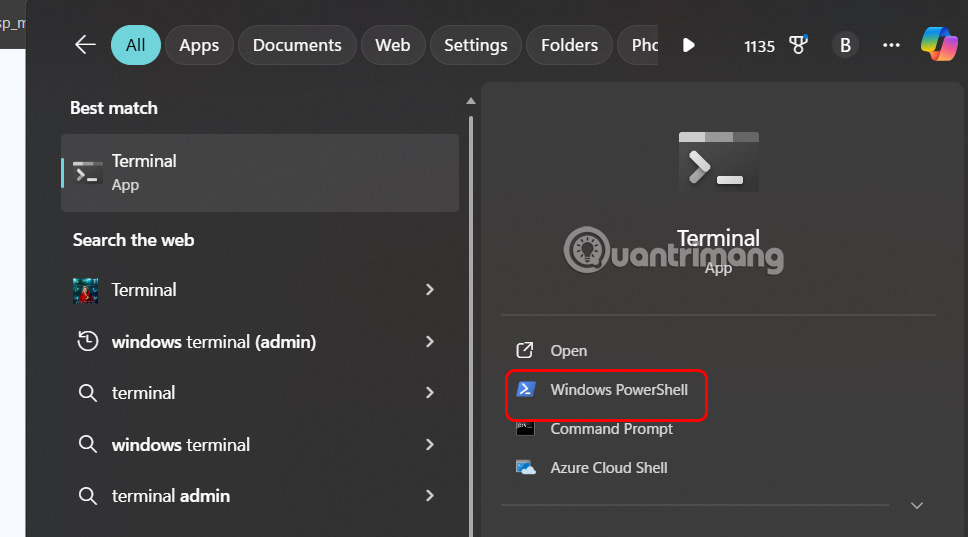Expand 'windows terminal' suggestion chevron

(430, 444)
